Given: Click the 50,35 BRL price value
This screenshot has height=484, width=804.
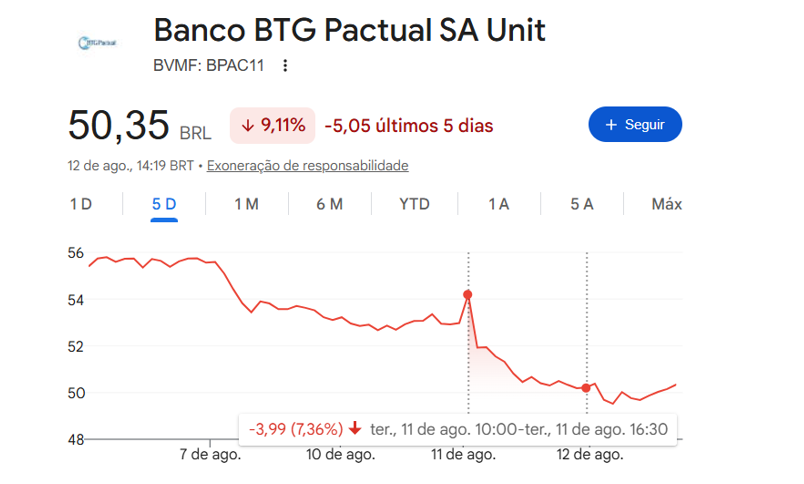Looking at the screenshot, I should (x=139, y=125).
